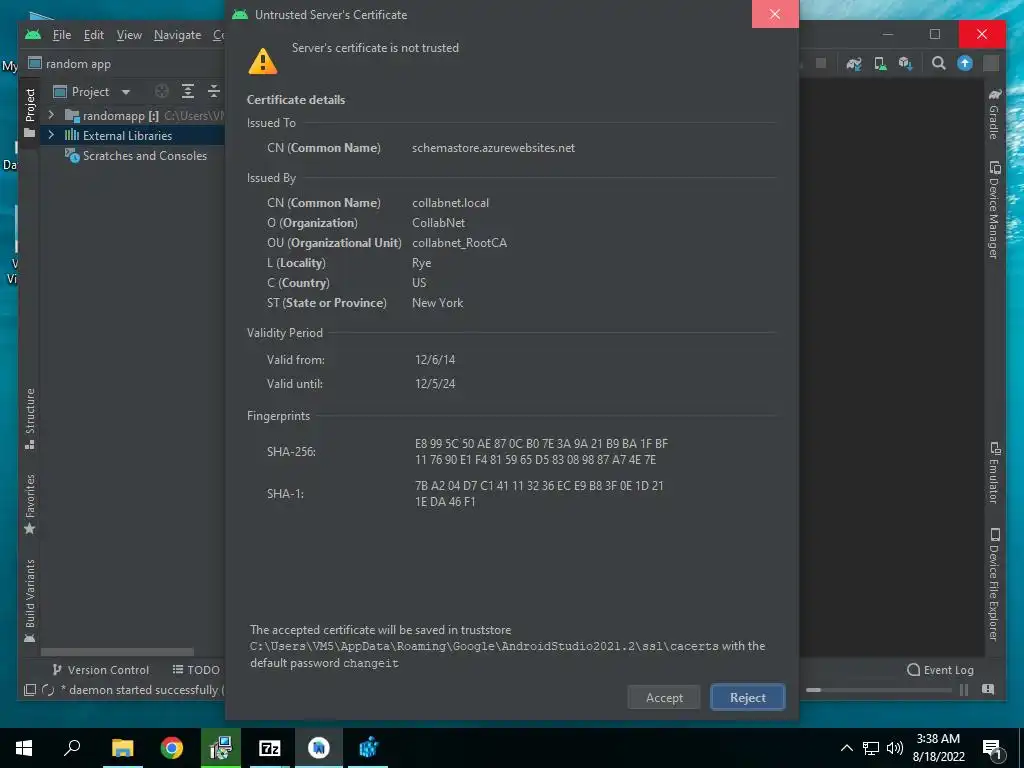The image size is (1024, 768).
Task: Click Expand All icon in Project panel
Action: [187, 91]
